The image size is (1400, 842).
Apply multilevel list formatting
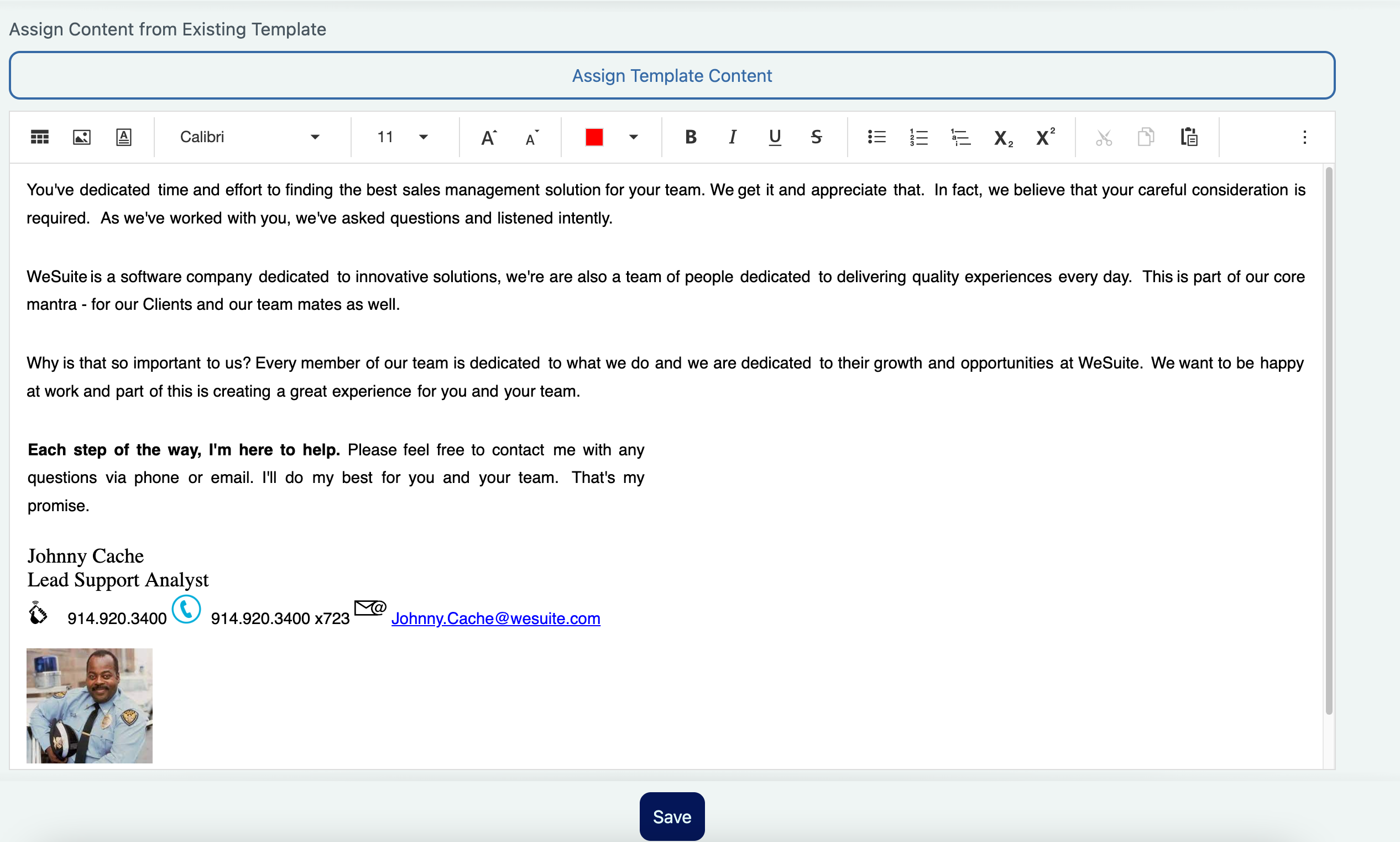click(x=960, y=137)
